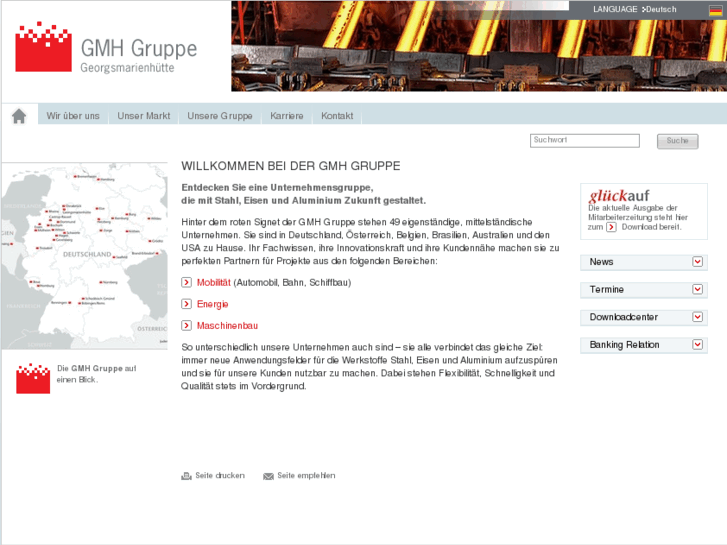Open the Kontakt menu
The width and height of the screenshot is (727, 545).
coord(337,116)
